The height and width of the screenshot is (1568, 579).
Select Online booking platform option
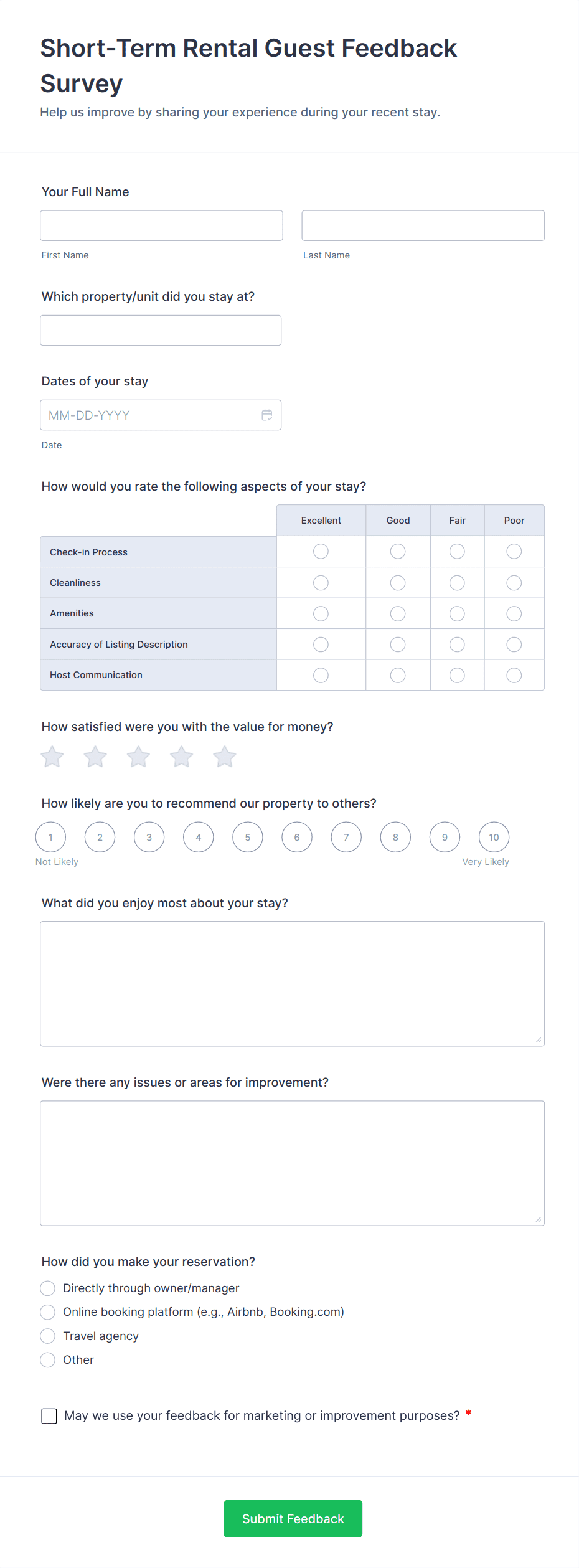[48, 1312]
